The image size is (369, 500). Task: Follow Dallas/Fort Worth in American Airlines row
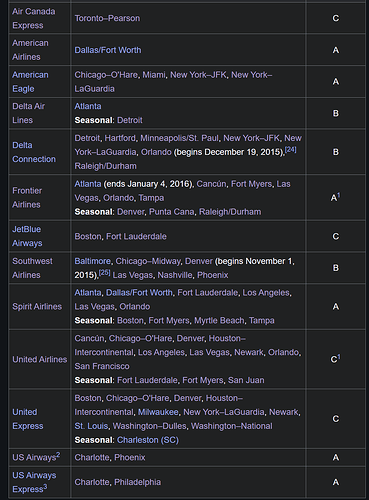click(108, 50)
